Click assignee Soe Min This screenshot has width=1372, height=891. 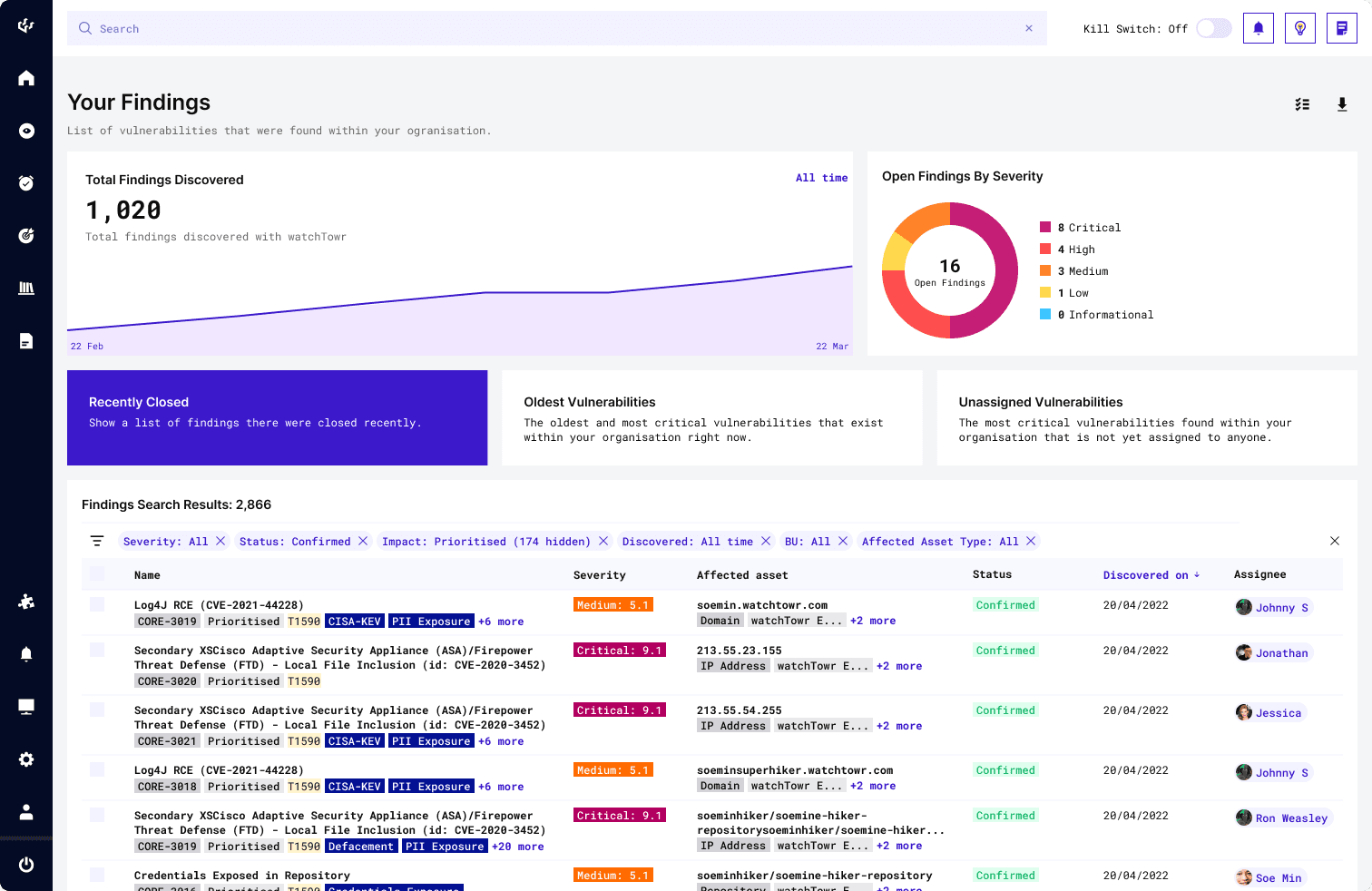click(1270, 877)
